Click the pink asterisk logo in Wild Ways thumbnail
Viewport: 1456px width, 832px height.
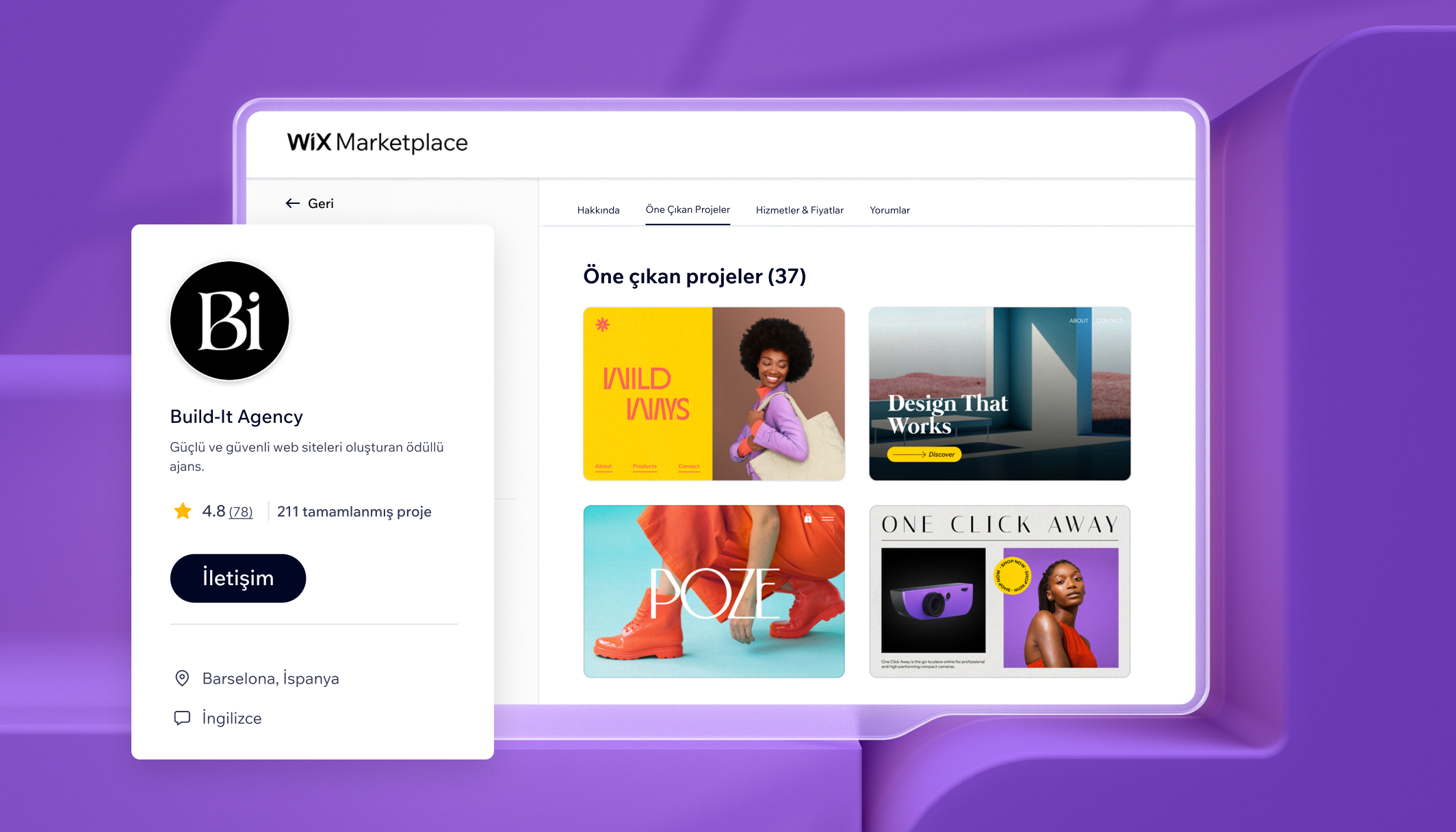coord(602,324)
